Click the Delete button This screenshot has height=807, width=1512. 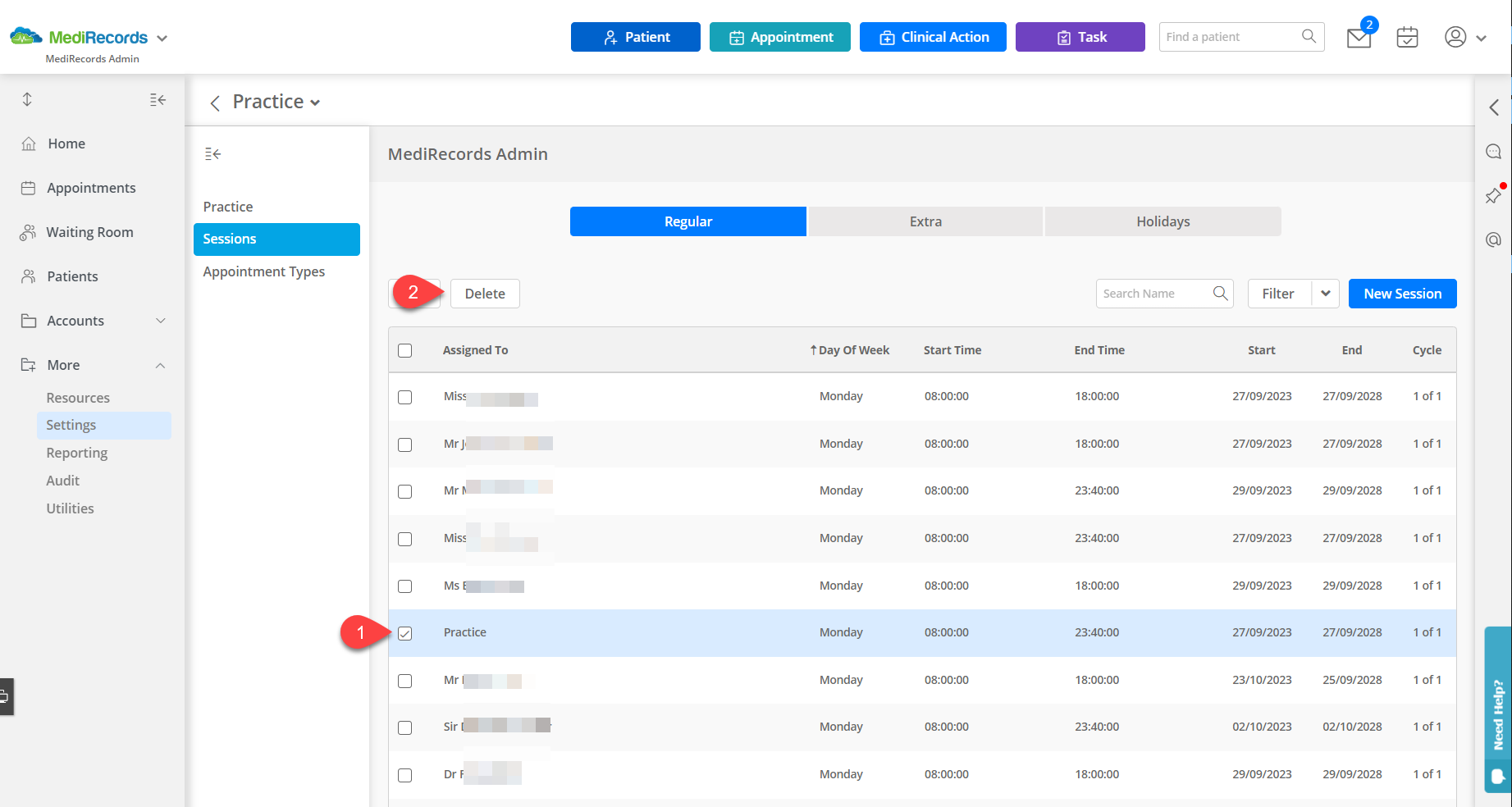[x=485, y=294]
